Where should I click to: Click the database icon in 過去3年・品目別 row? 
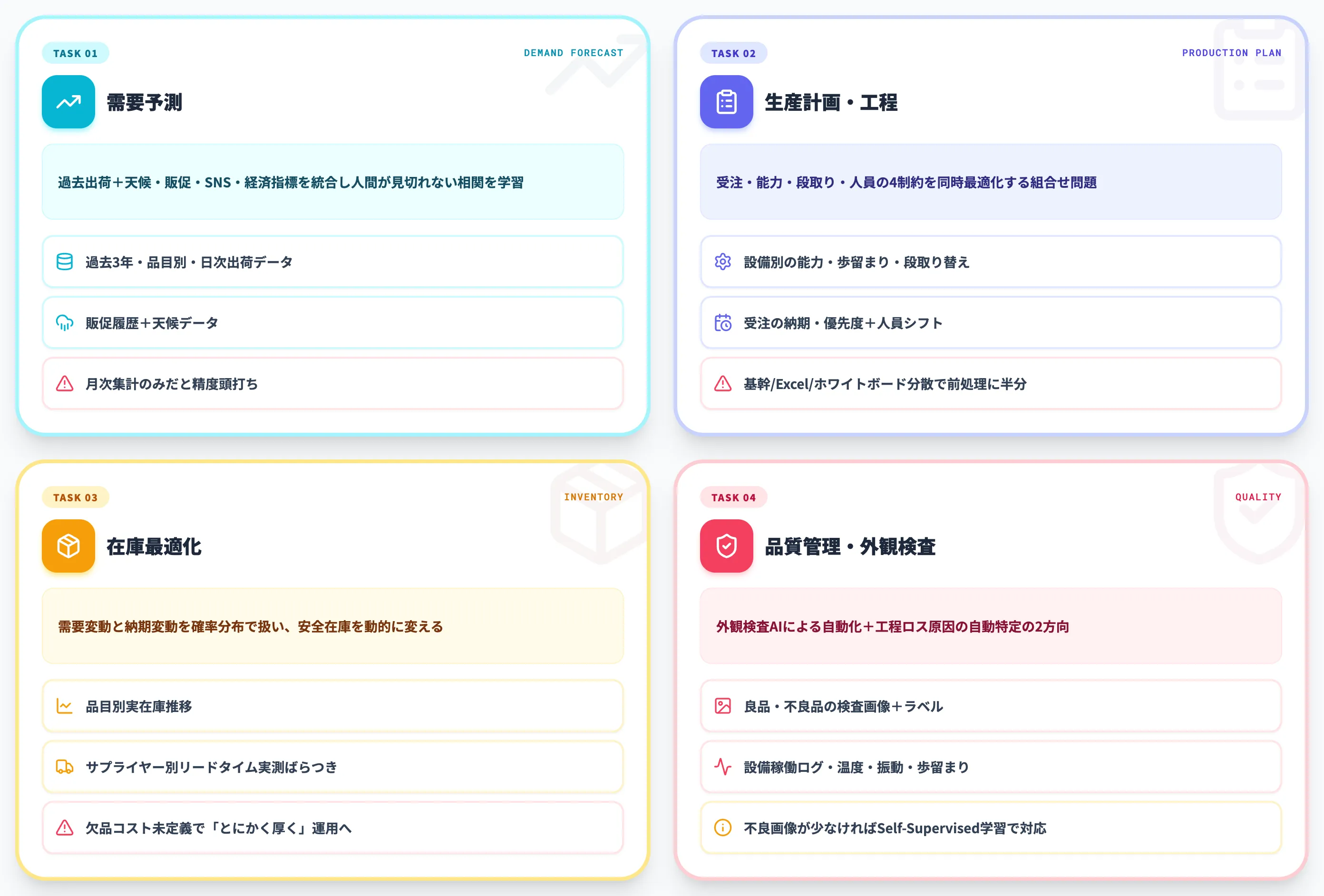click(64, 262)
